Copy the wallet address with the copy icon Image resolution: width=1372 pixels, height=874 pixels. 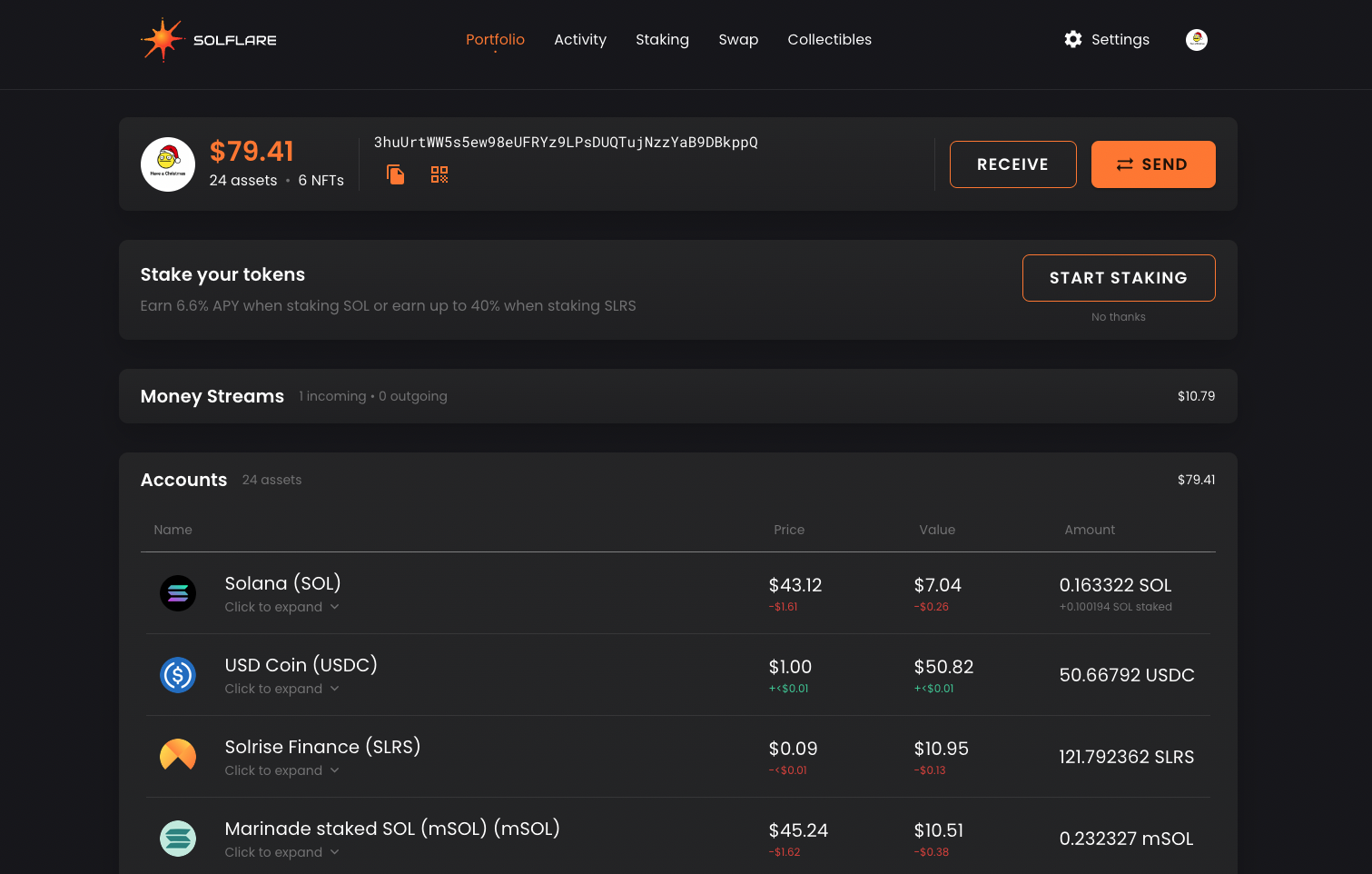pos(395,174)
